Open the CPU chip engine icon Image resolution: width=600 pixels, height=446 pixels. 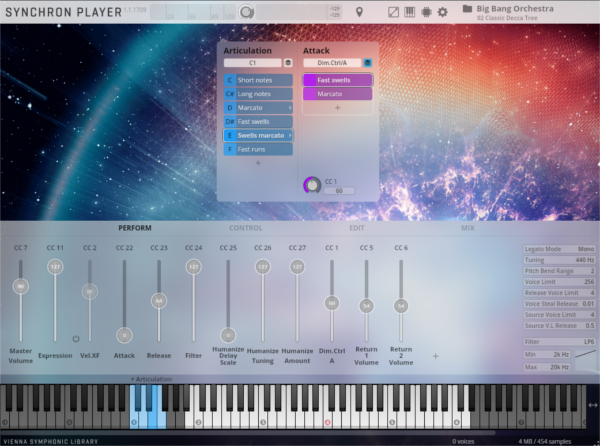[426, 12]
